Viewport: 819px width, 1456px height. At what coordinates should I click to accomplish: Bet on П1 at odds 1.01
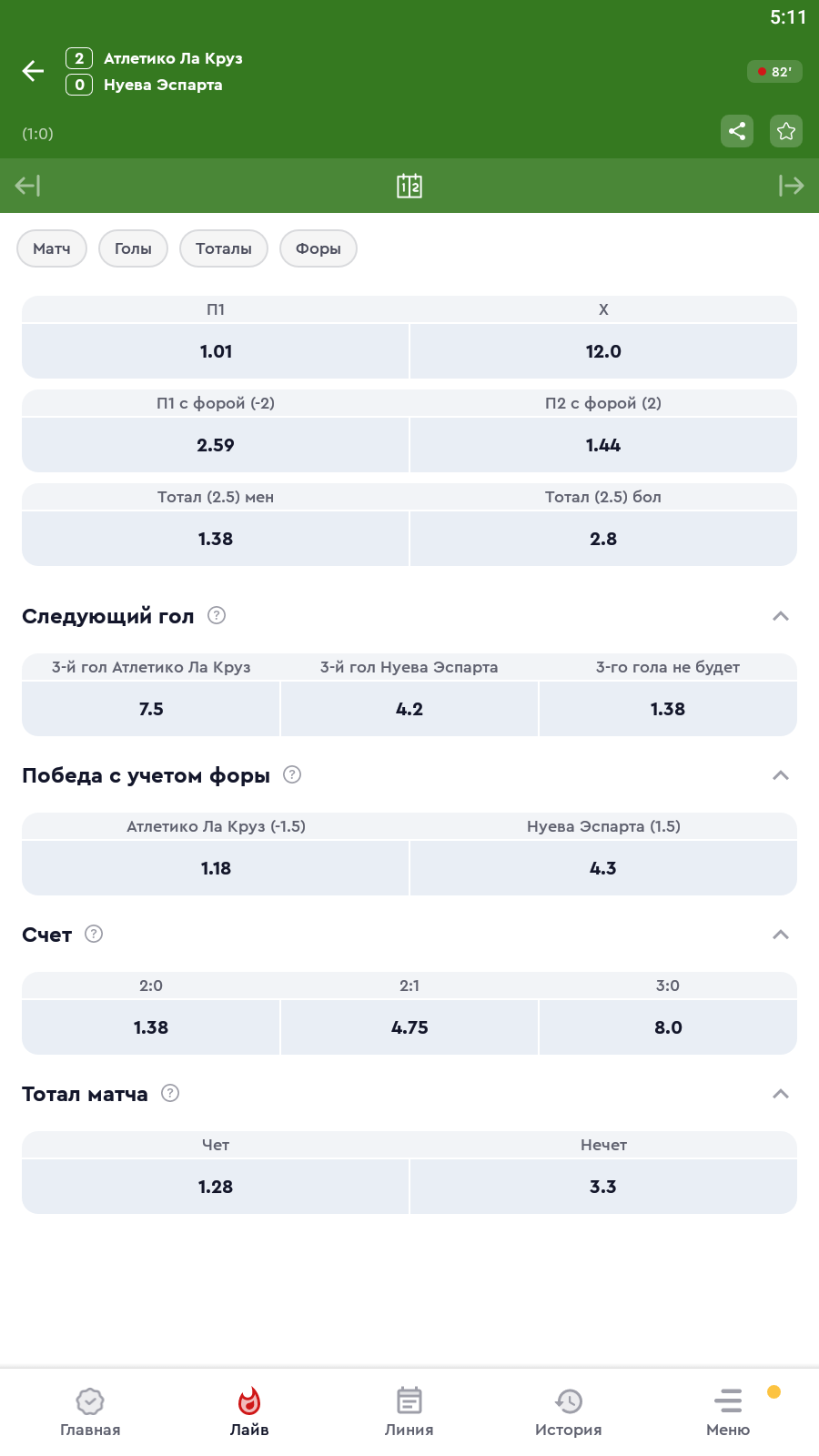tap(216, 351)
